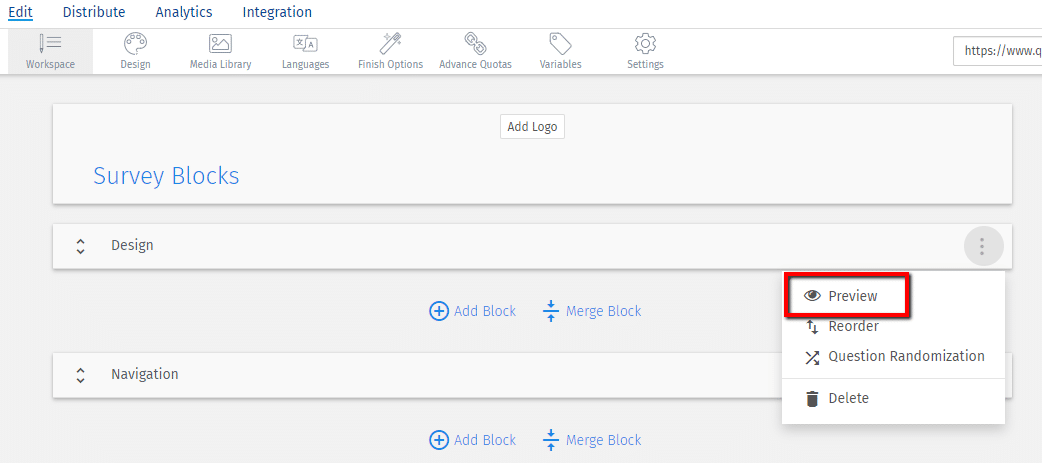Expand or collapse the Navigation block
The height and width of the screenshot is (463, 1042).
[80, 375]
